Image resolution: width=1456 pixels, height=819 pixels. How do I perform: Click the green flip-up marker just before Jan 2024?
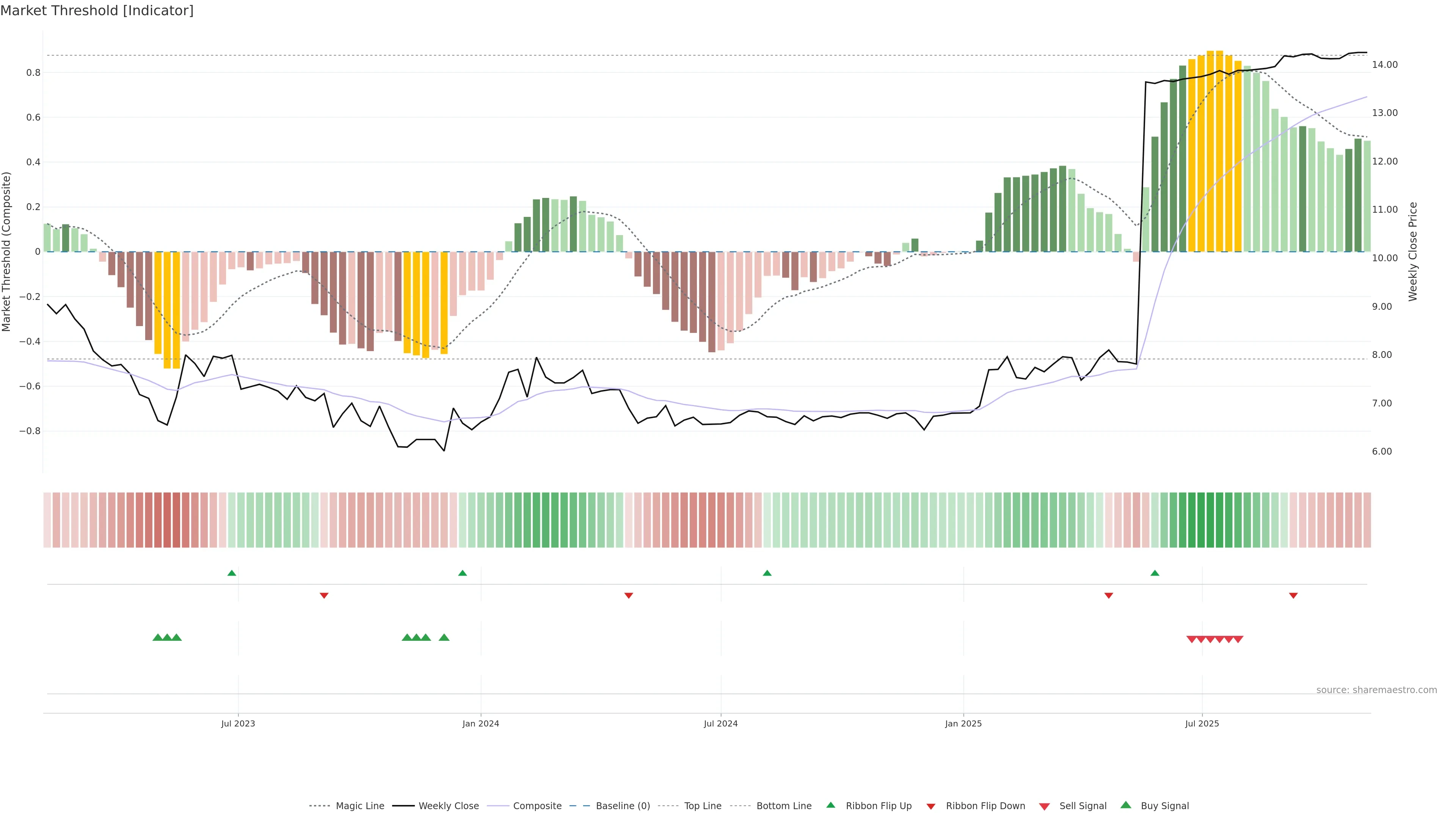tap(462, 573)
